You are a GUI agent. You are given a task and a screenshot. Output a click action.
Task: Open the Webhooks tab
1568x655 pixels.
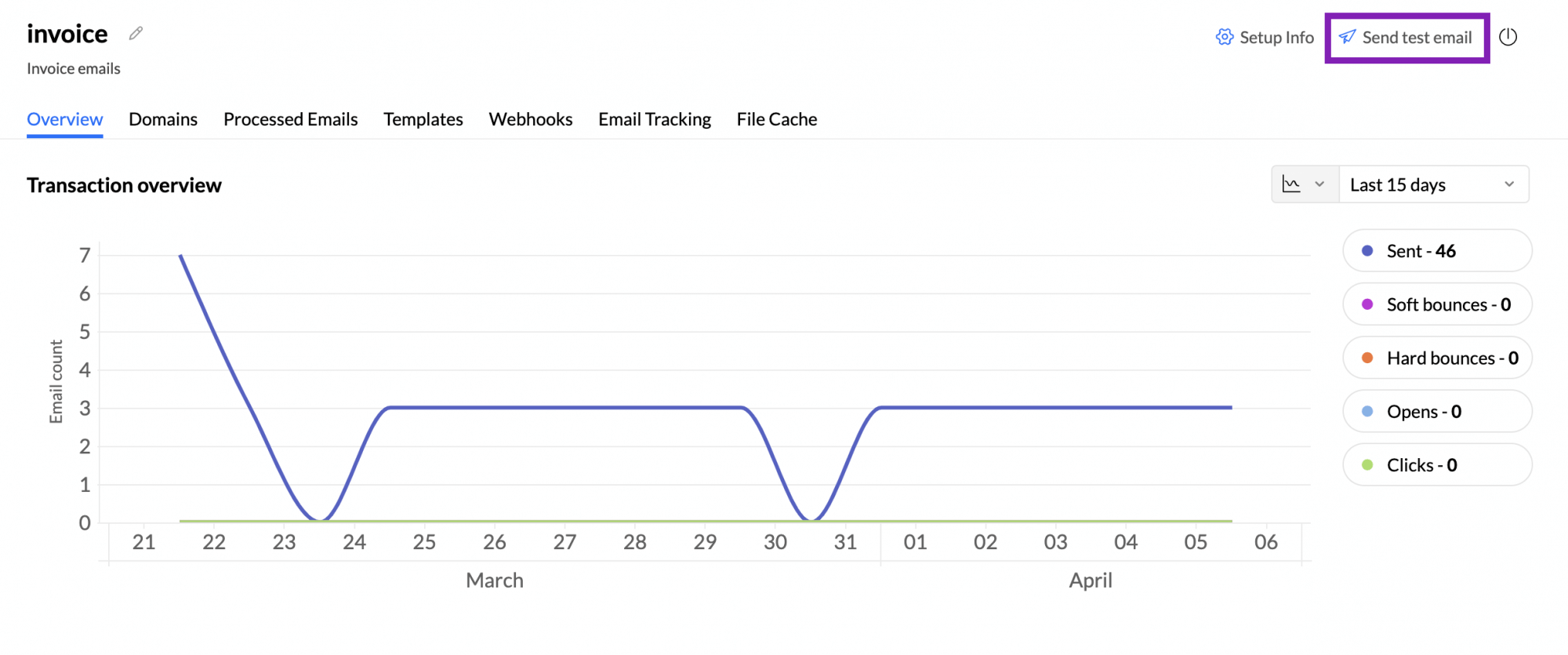(530, 118)
